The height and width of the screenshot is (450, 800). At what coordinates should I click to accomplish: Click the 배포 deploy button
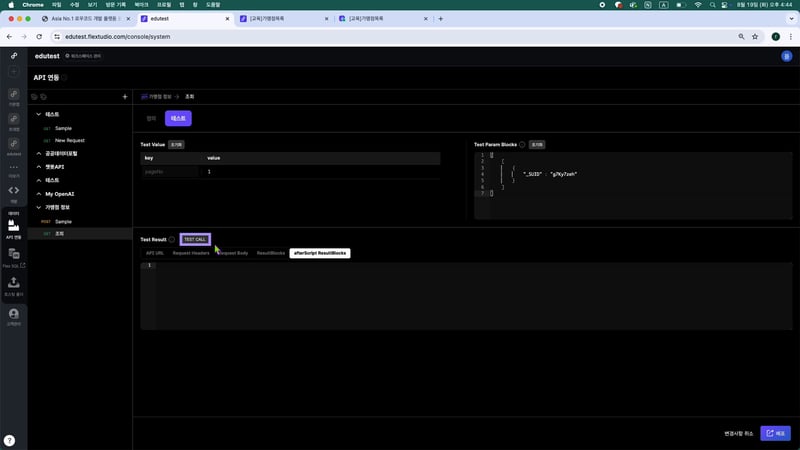(775, 433)
